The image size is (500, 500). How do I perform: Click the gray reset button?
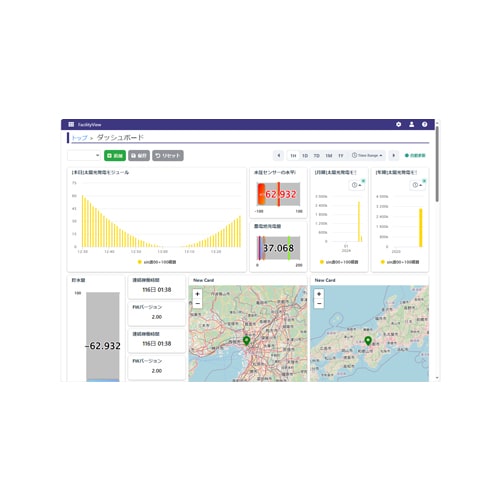(168, 156)
